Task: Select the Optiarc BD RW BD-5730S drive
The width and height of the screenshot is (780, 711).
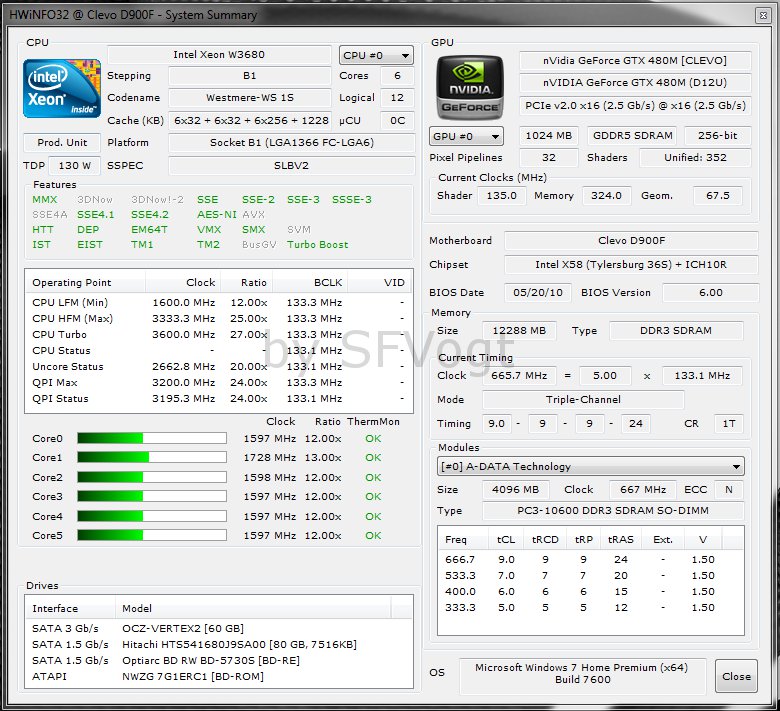Action: 219,660
